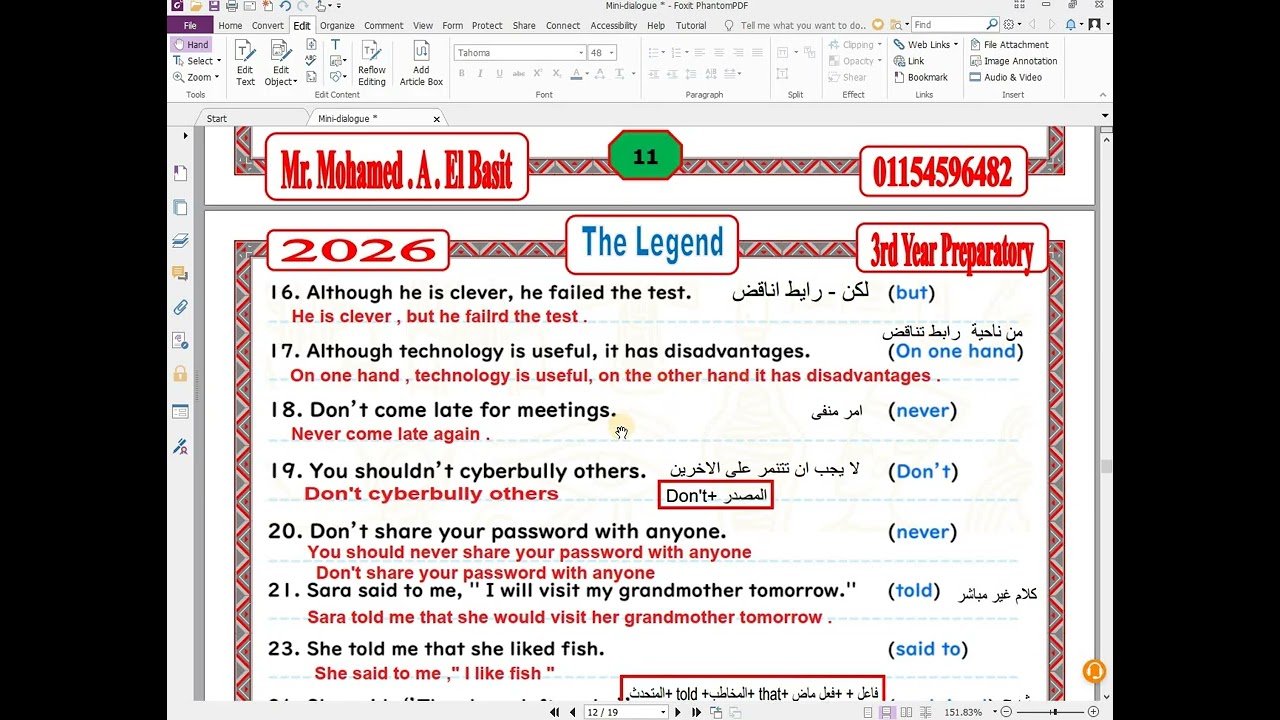Open the notification bell

pyautogui.click(x=1071, y=25)
